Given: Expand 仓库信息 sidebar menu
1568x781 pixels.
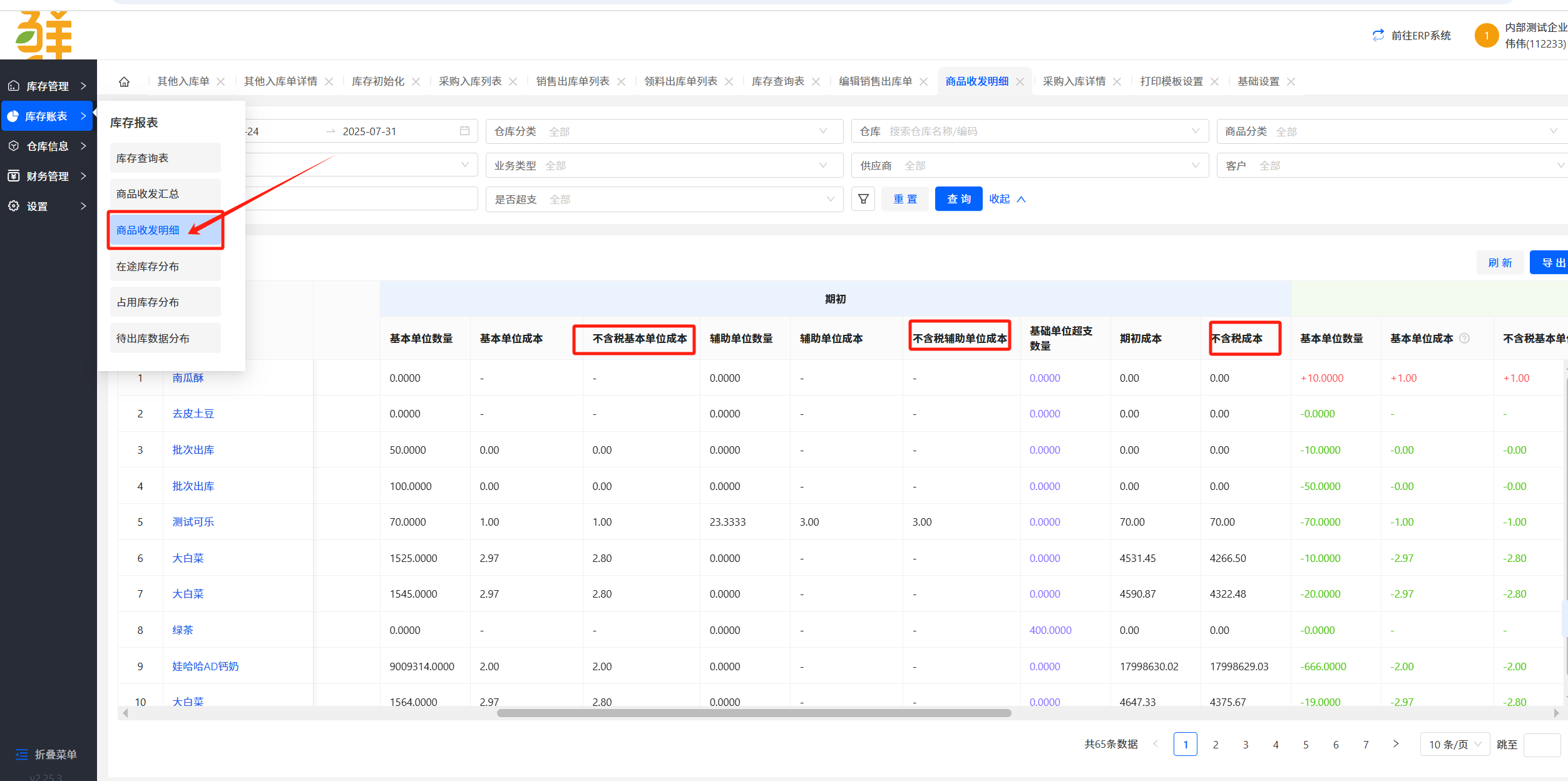Looking at the screenshot, I should click(x=47, y=146).
